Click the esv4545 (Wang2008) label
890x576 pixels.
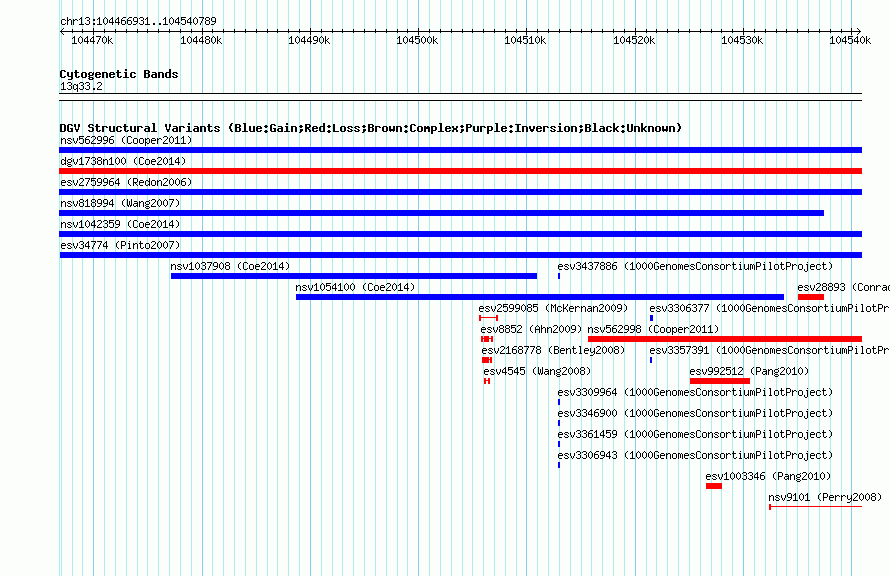pos(537,371)
